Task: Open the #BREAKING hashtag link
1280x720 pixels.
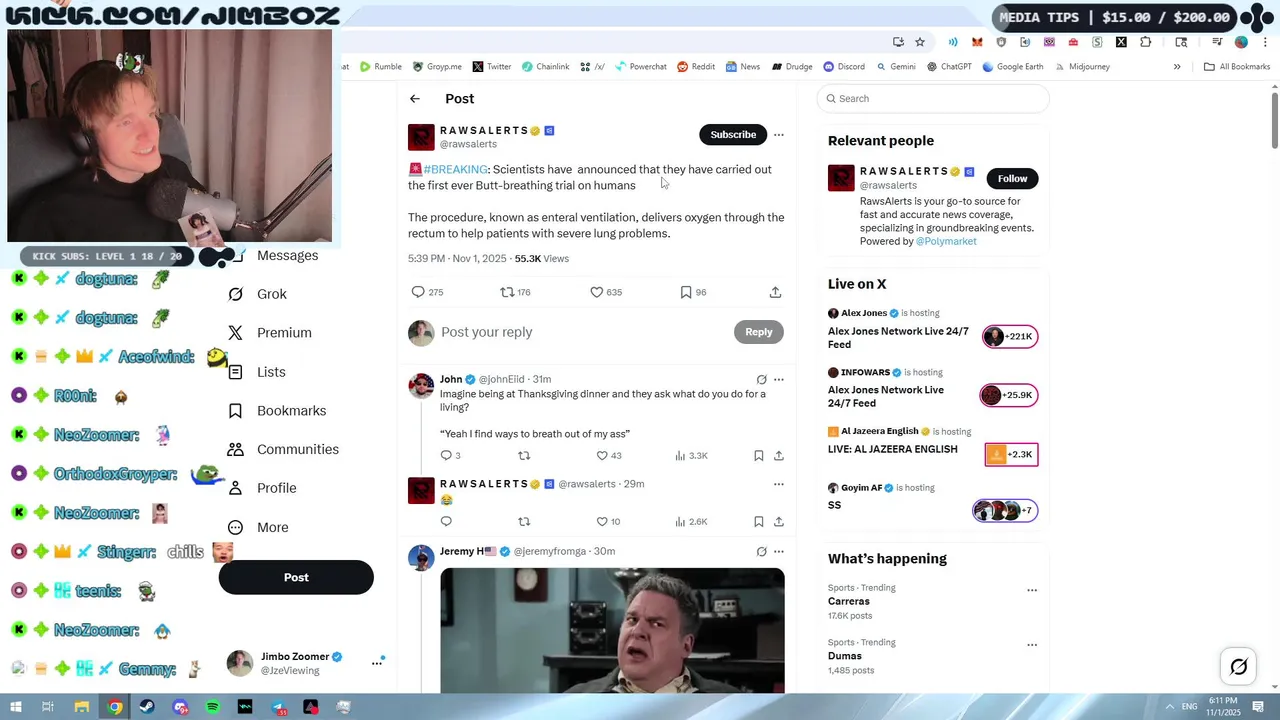Action: tap(456, 170)
